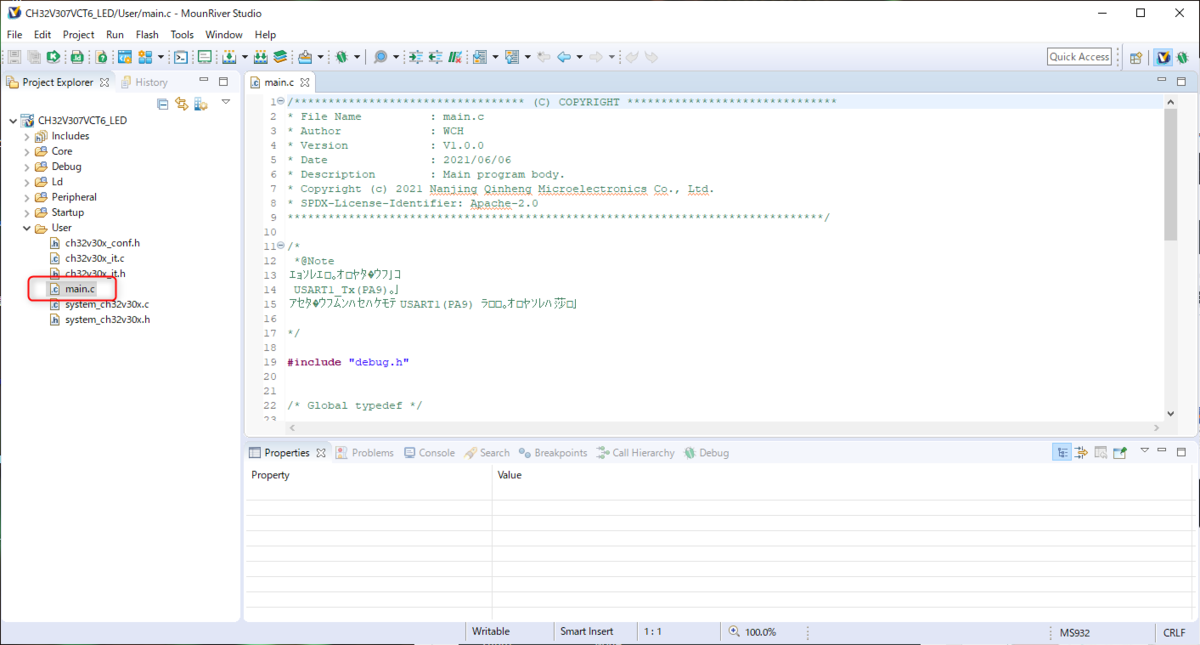This screenshot has height=645, width=1200.
Task: Open the Flash menu
Action: [x=147, y=34]
